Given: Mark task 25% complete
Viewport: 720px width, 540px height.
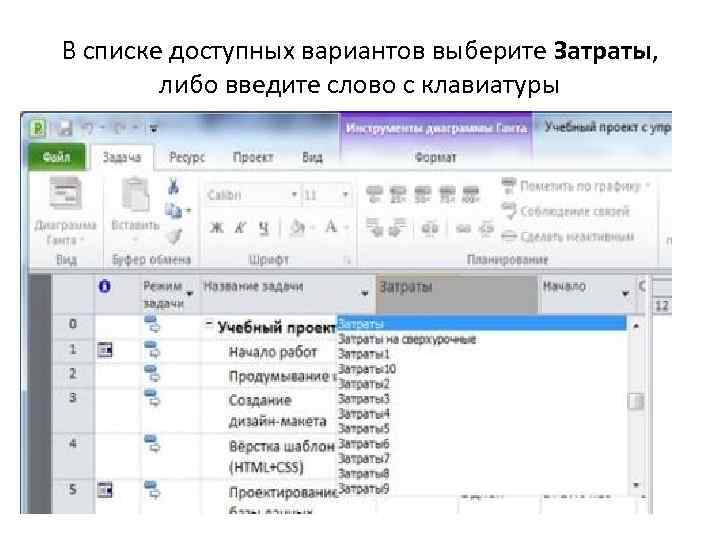Looking at the screenshot, I should 398,195.
